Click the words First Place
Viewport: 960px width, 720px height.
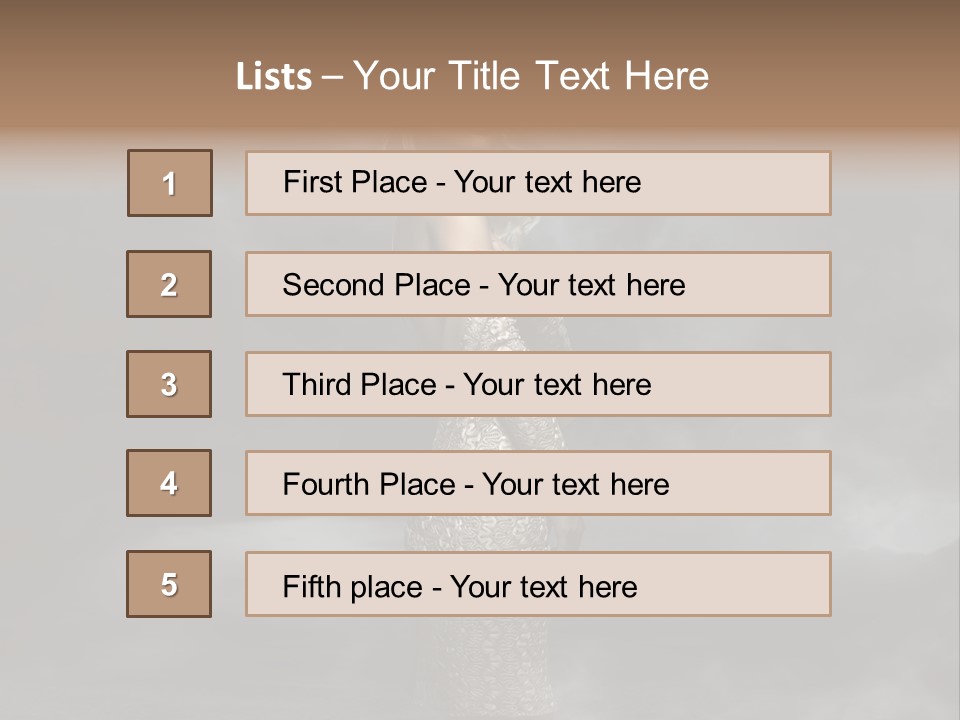[x=355, y=182]
